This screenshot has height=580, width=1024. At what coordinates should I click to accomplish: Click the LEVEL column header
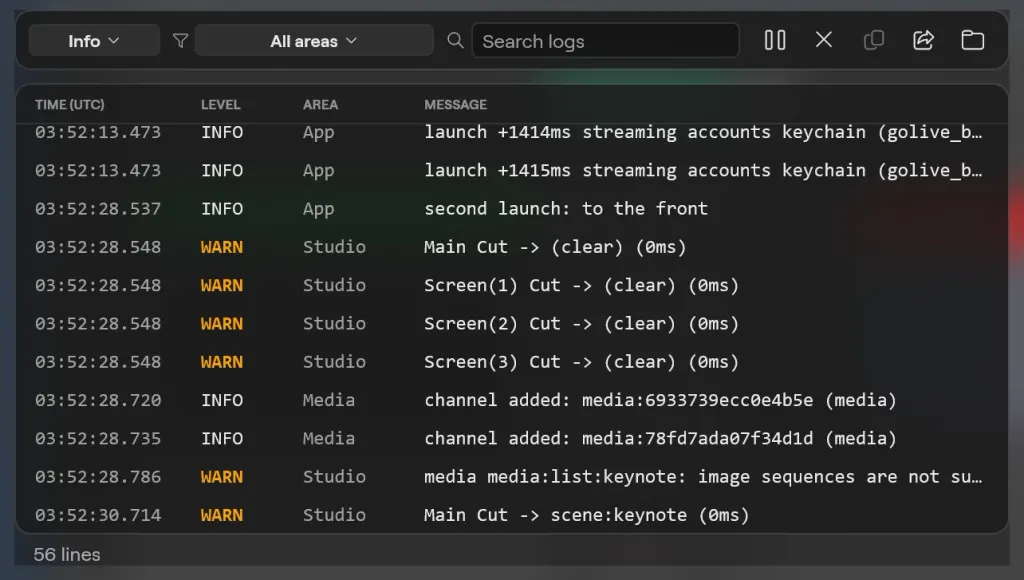click(221, 105)
